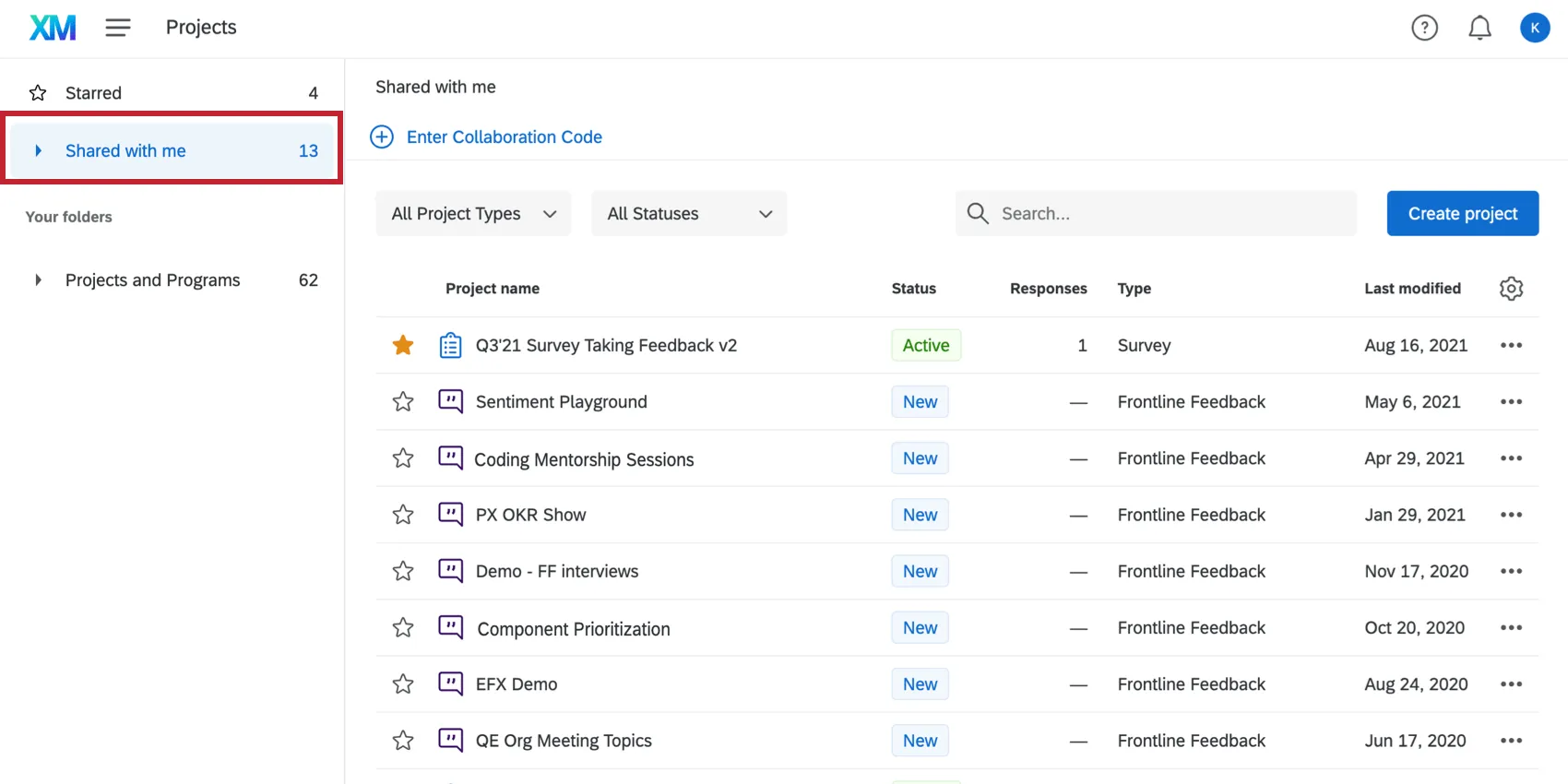Open options menu for EFX Demo row
1568x784 pixels.
(1511, 684)
